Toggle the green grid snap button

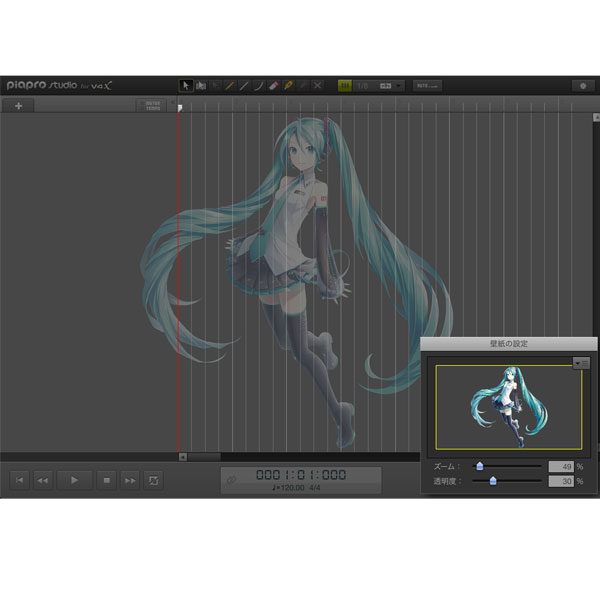[x=345, y=86]
